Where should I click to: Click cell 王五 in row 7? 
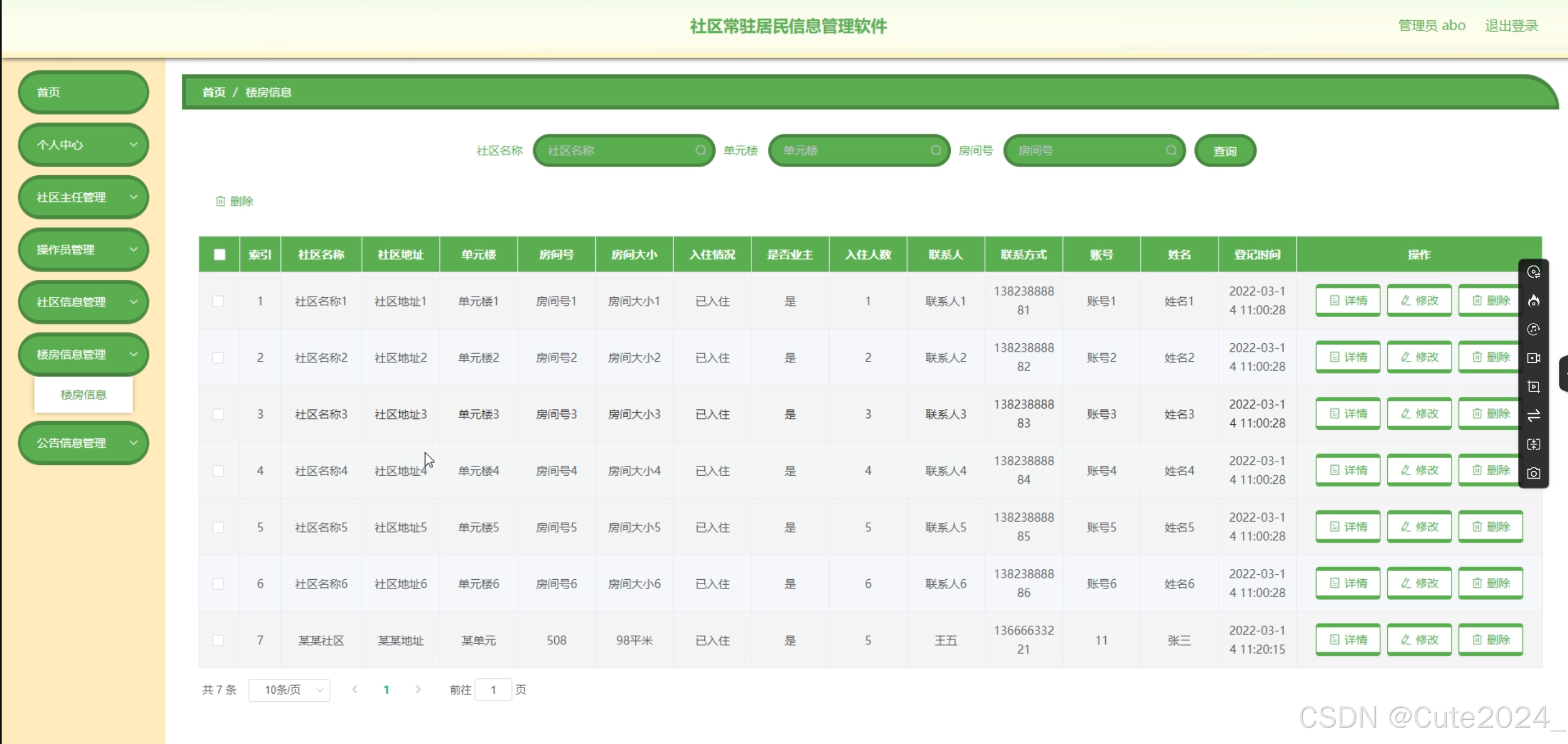click(945, 641)
